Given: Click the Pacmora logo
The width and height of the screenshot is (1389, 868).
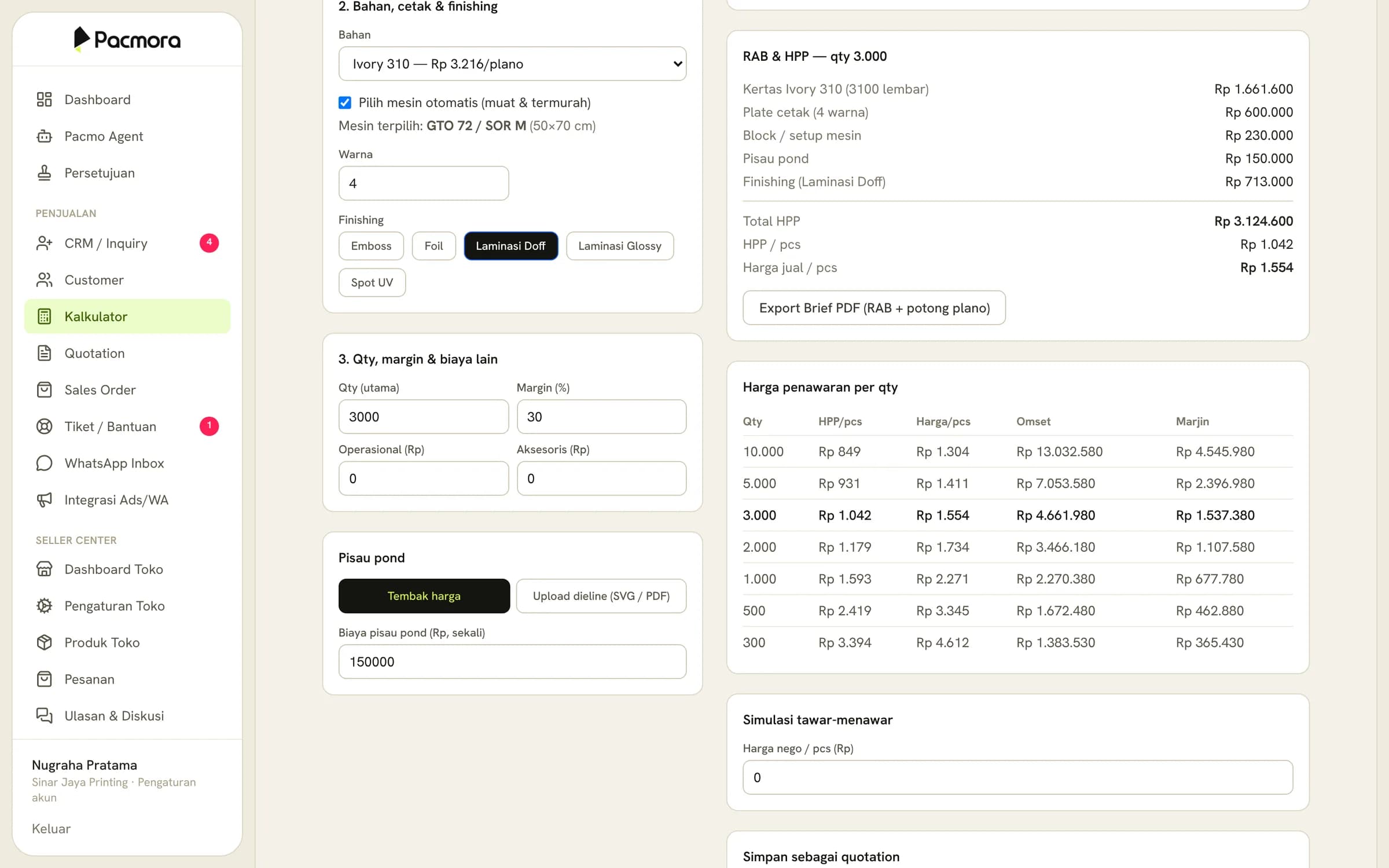Looking at the screenshot, I should (x=127, y=39).
